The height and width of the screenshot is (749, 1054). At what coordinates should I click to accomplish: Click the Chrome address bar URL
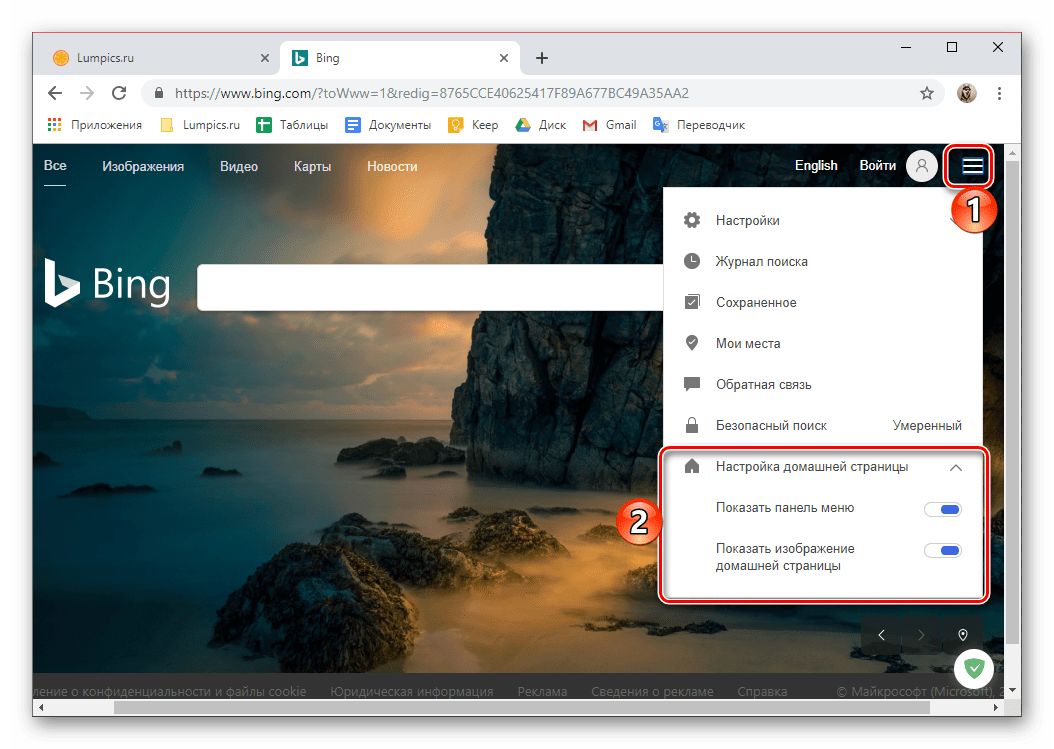coord(432,93)
